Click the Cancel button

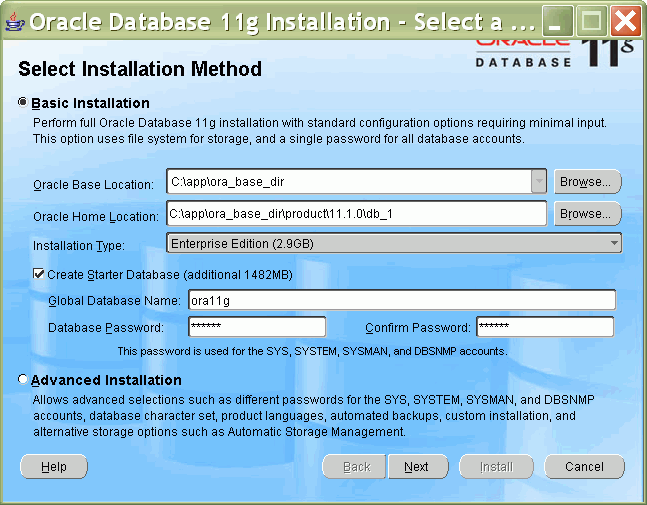click(x=584, y=466)
